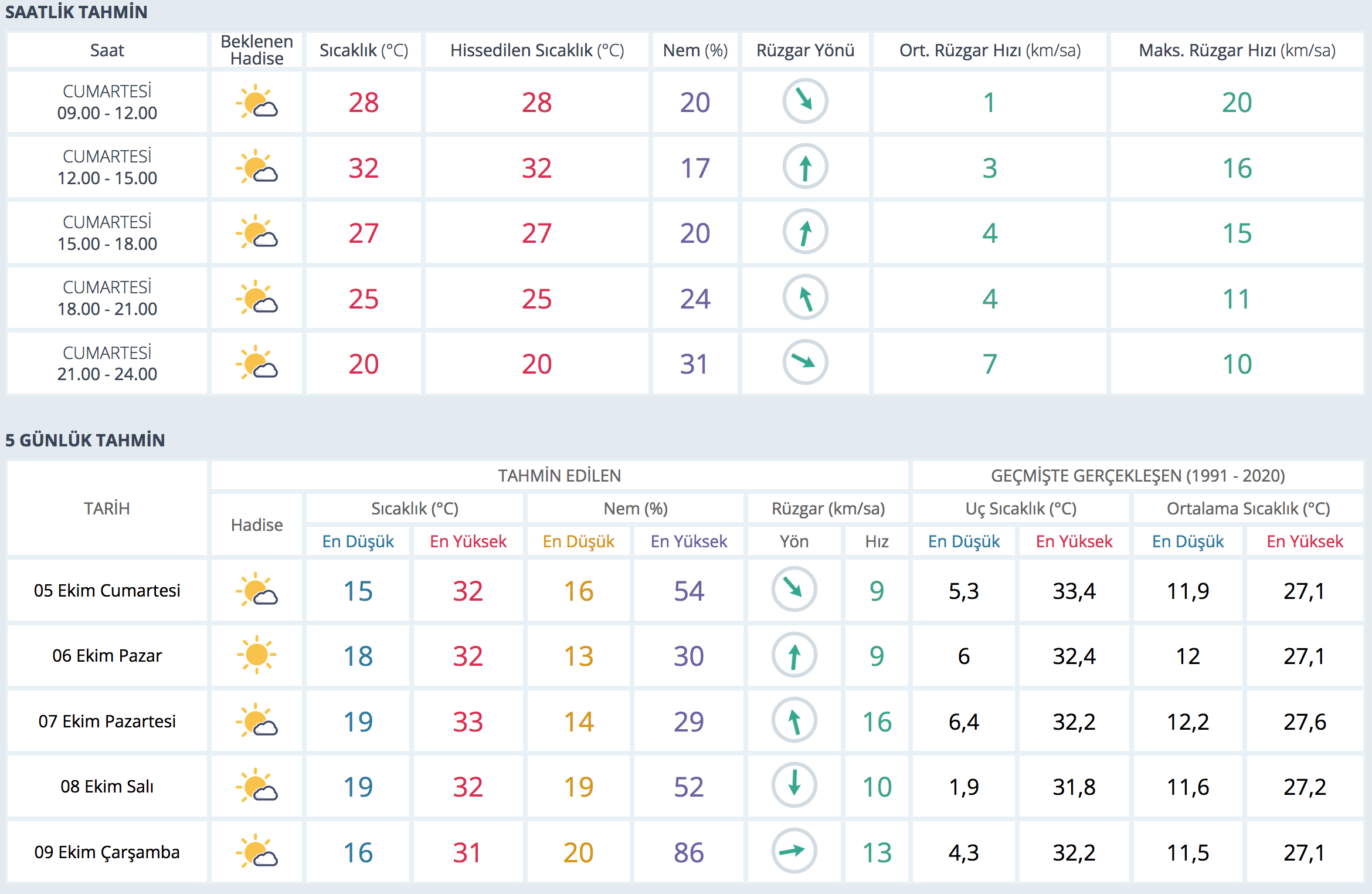The height and width of the screenshot is (894, 1372).
Task: Click the 'CUMARTESİ 12.00 - 15.00' time cell
Action: pyautogui.click(x=107, y=167)
